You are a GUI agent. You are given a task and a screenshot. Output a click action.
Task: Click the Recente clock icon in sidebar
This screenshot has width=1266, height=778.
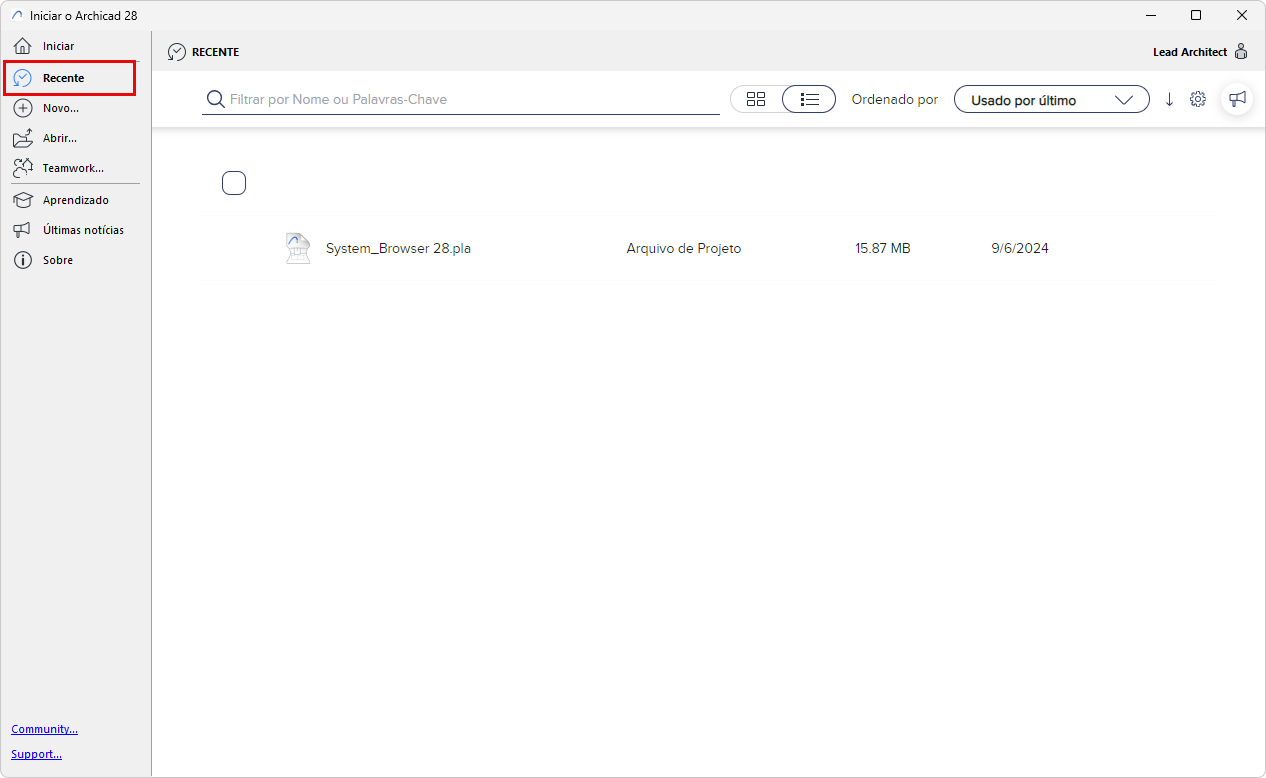(22, 78)
